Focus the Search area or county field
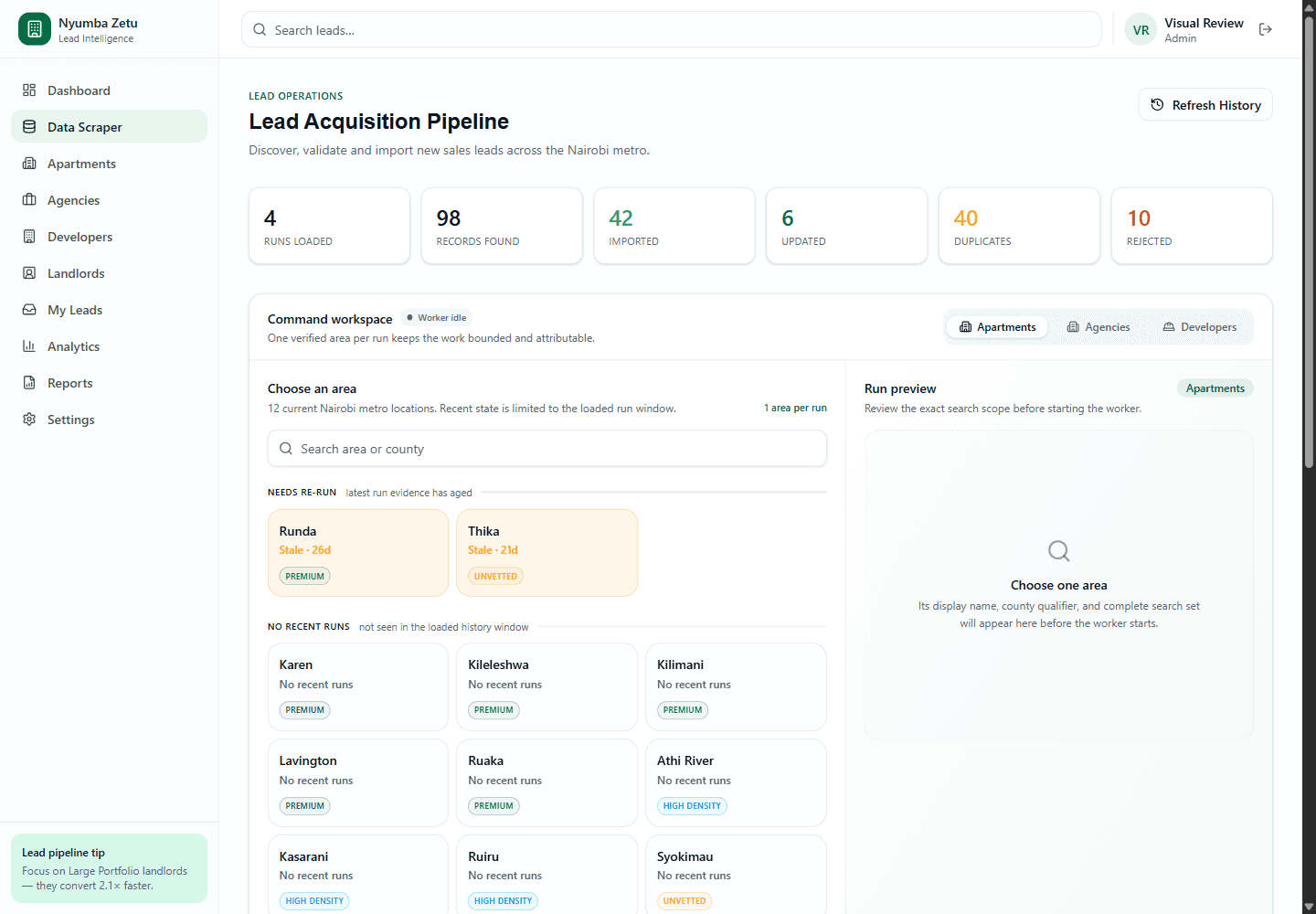The width and height of the screenshot is (1316, 914). (547, 449)
